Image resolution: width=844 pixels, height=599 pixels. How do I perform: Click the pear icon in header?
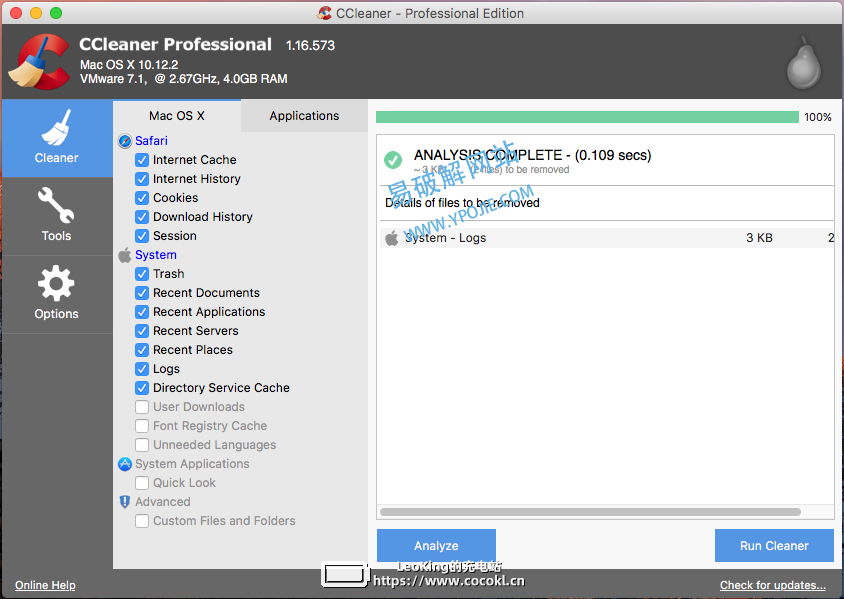pyautogui.click(x=804, y=63)
